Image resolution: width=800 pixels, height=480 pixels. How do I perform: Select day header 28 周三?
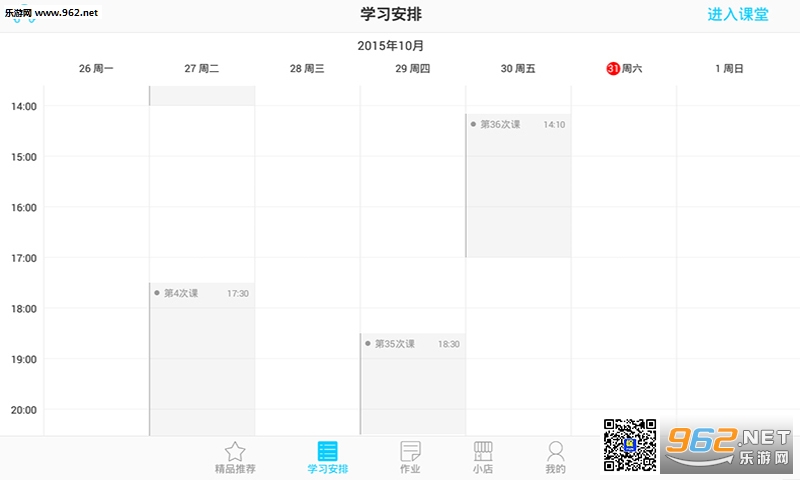point(307,68)
